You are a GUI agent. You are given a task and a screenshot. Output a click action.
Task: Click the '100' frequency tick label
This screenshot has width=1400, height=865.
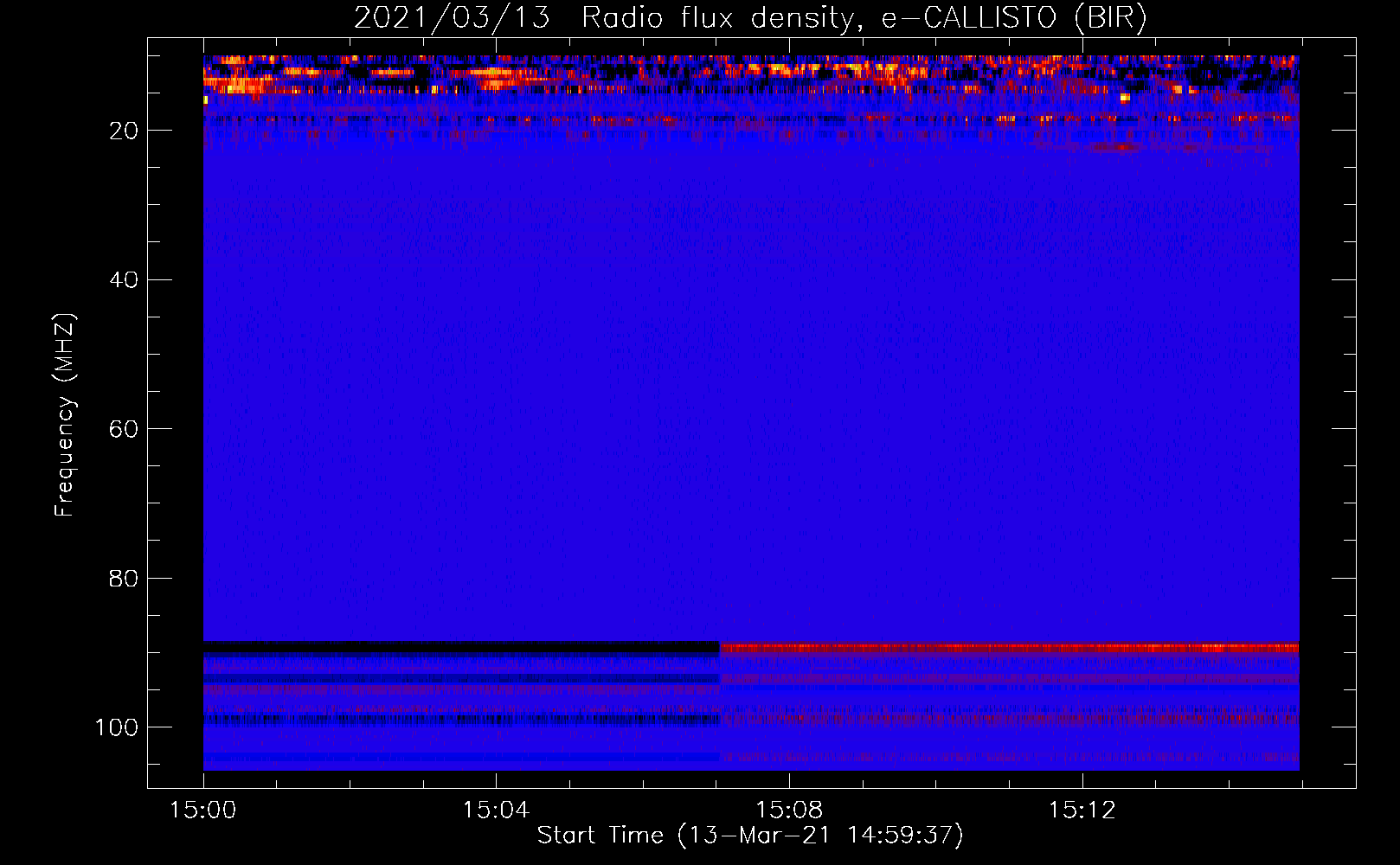click(x=117, y=727)
